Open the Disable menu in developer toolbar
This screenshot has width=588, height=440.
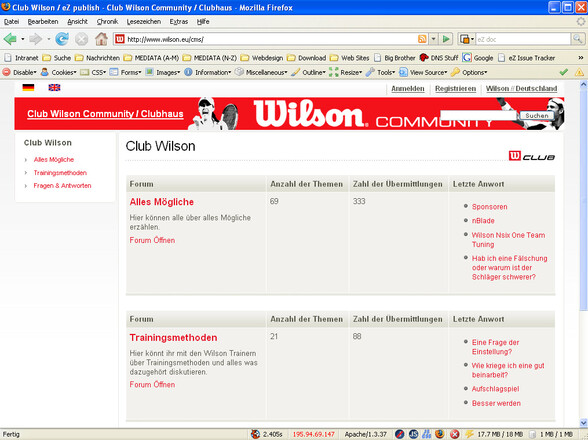click(20, 72)
